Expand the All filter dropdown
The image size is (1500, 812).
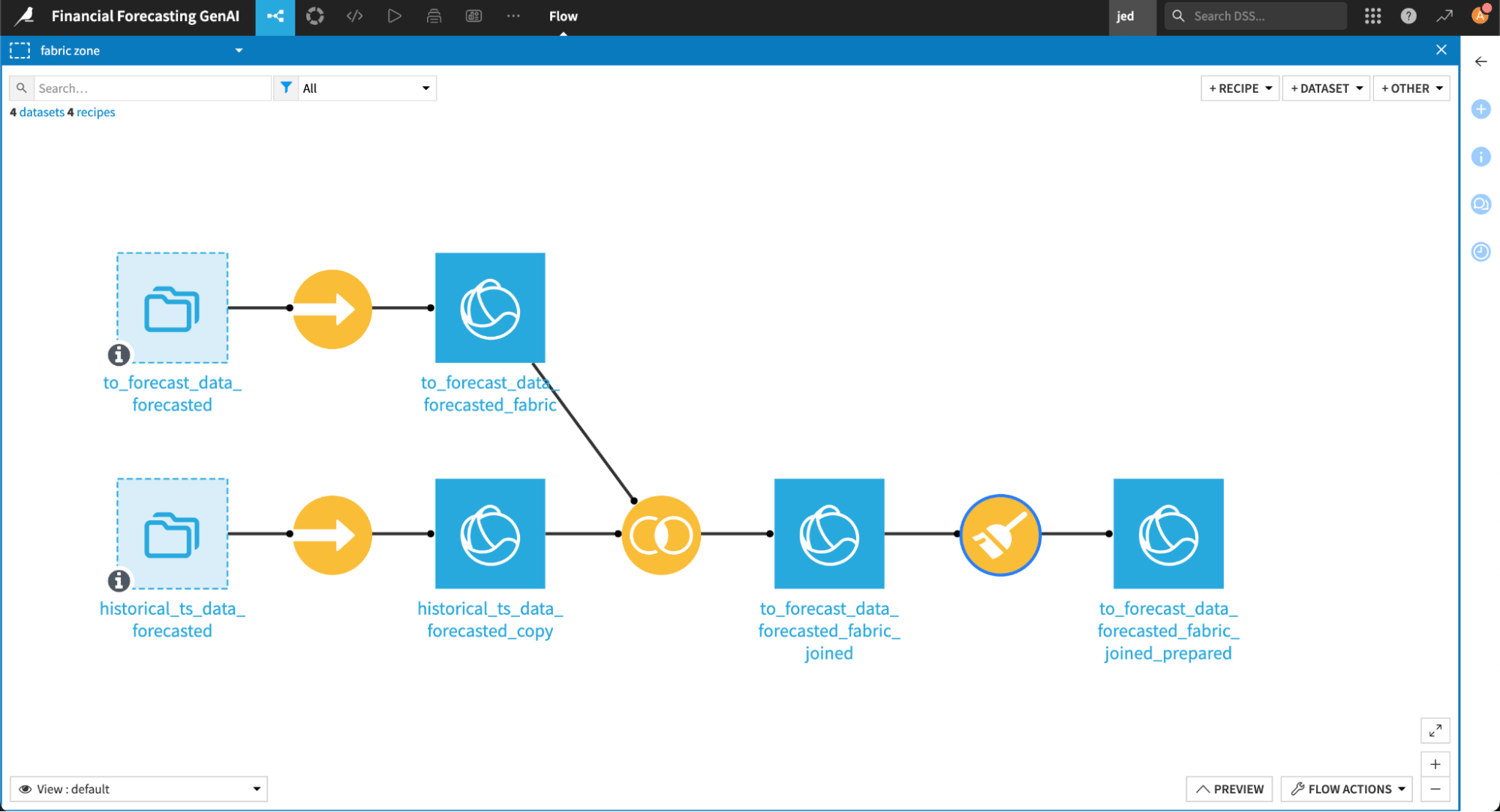367,88
